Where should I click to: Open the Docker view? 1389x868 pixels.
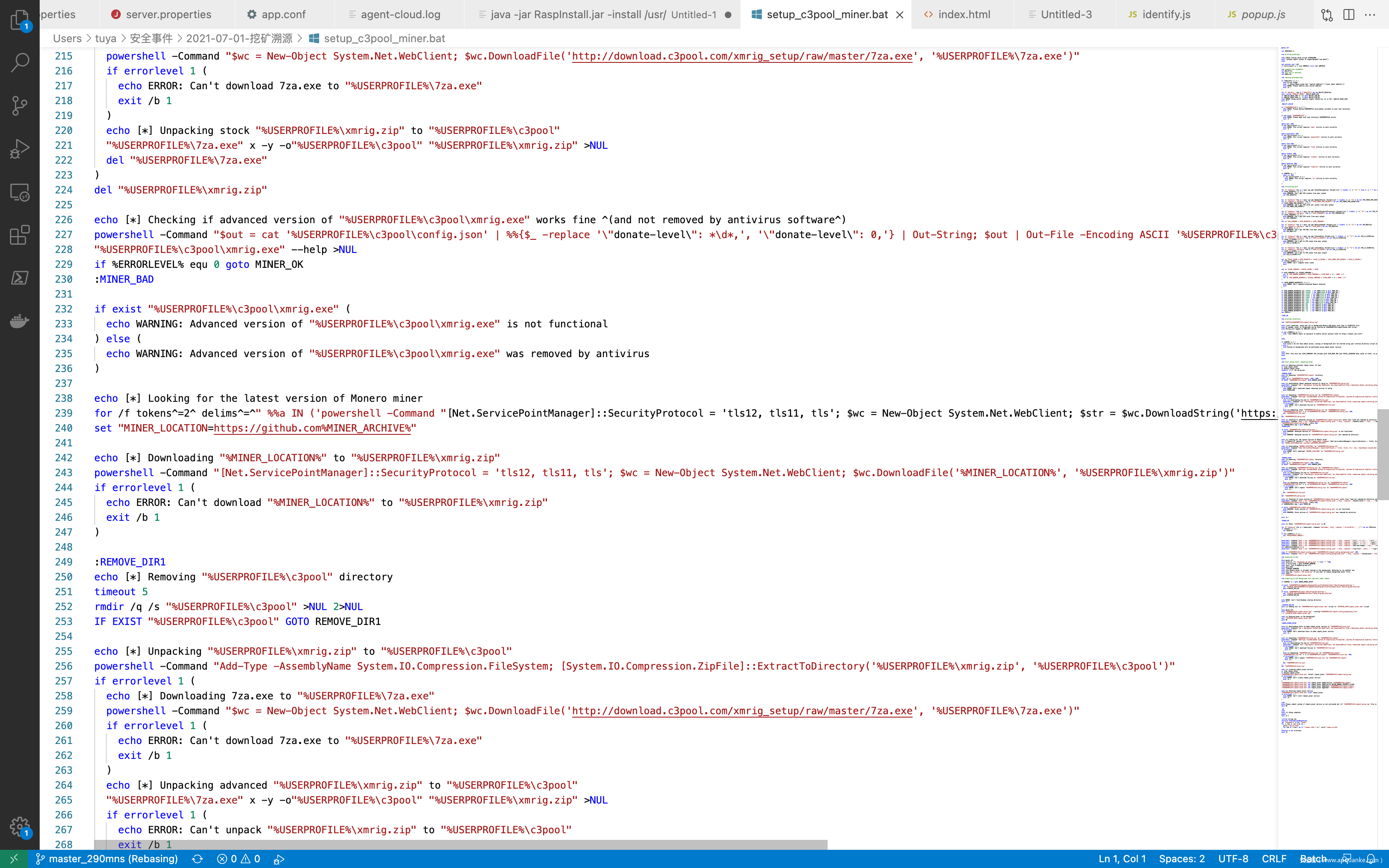coord(19,321)
